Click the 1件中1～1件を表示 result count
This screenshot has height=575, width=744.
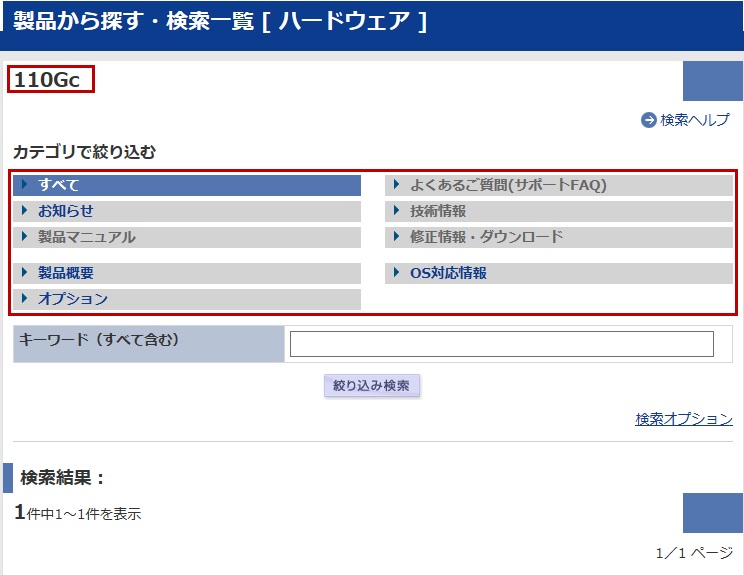[78, 512]
